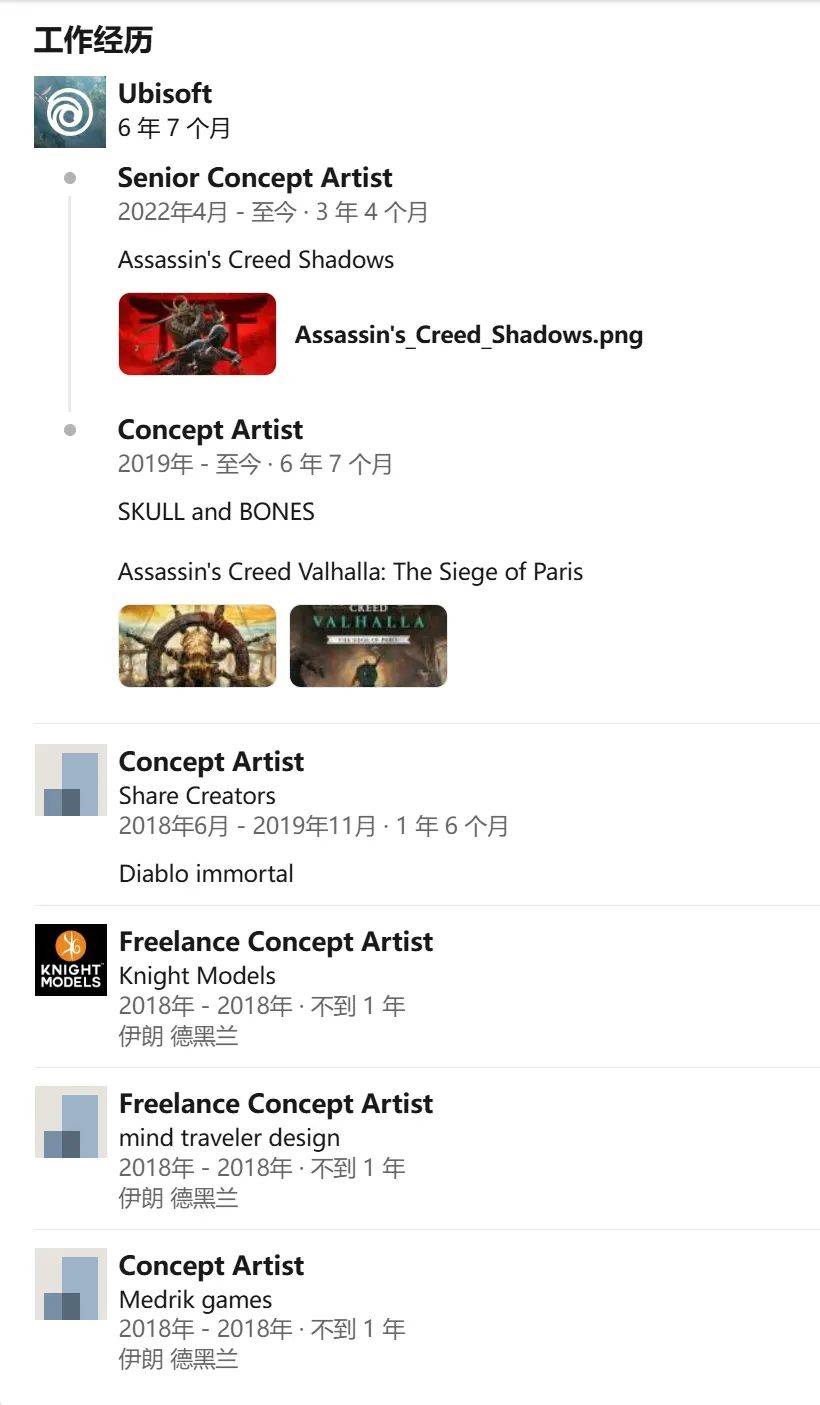Image resolution: width=820 pixels, height=1405 pixels.
Task: Open Assassin's Creed Shadows image thumbnail
Action: (x=198, y=334)
